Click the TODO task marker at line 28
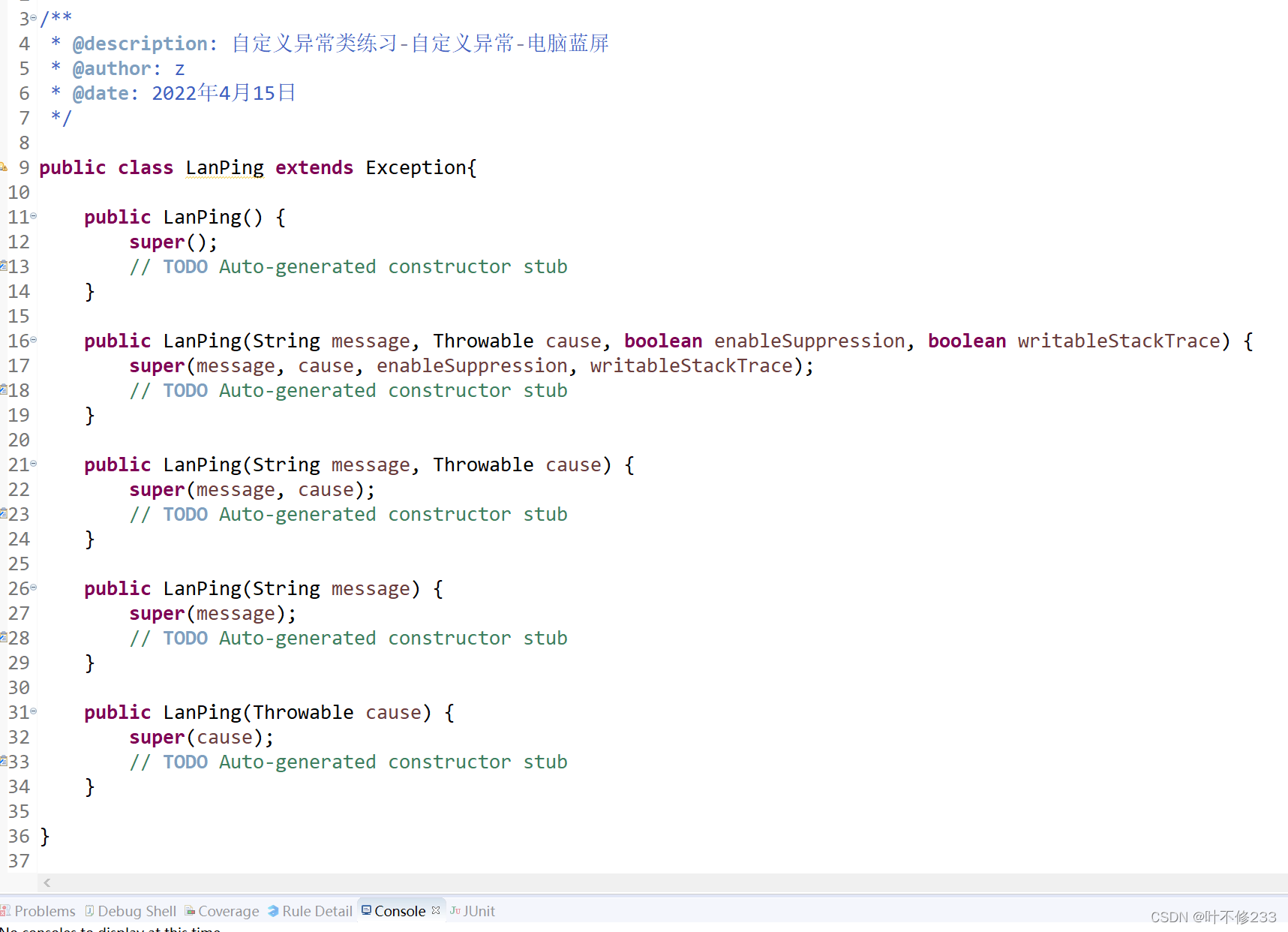Image resolution: width=1288 pixels, height=932 pixels. click(x=3, y=637)
